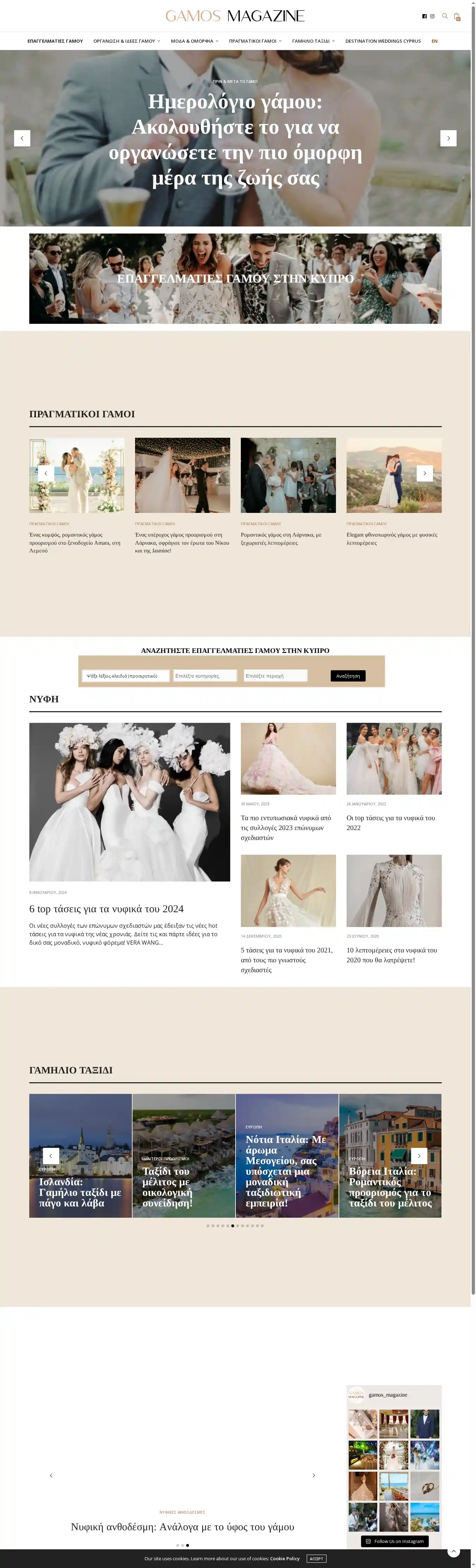Screen dimensions: 476x1568
Task: Go to next hero banner slide
Action: pos(448,138)
